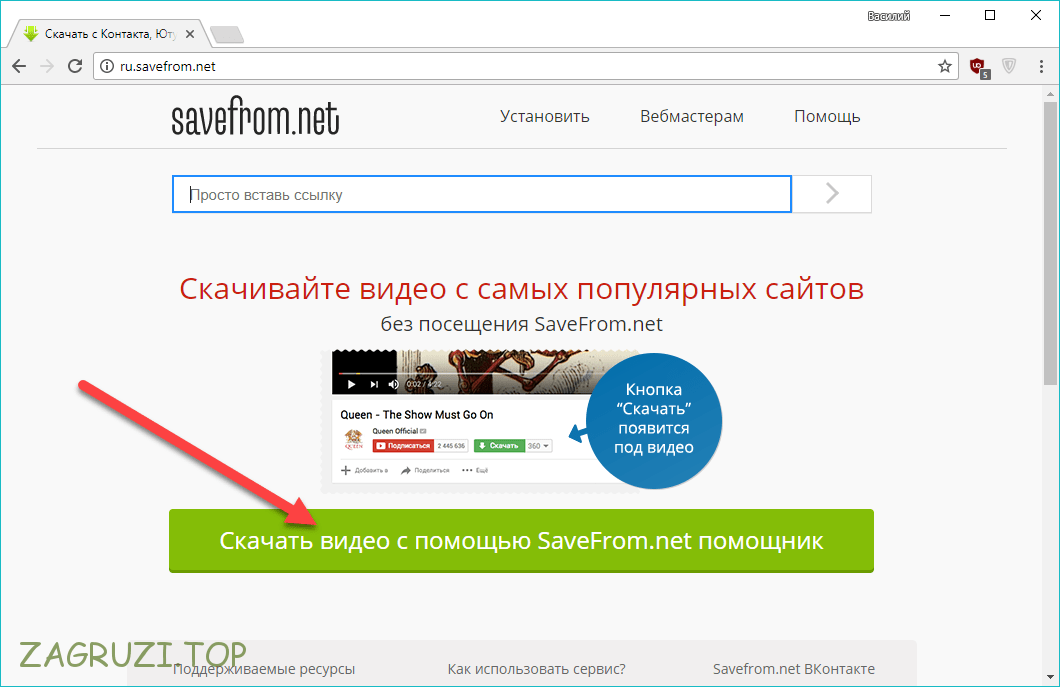This screenshot has width=1060, height=687.
Task: Open 'Как использовать сервис?' link
Action: [x=537, y=669]
